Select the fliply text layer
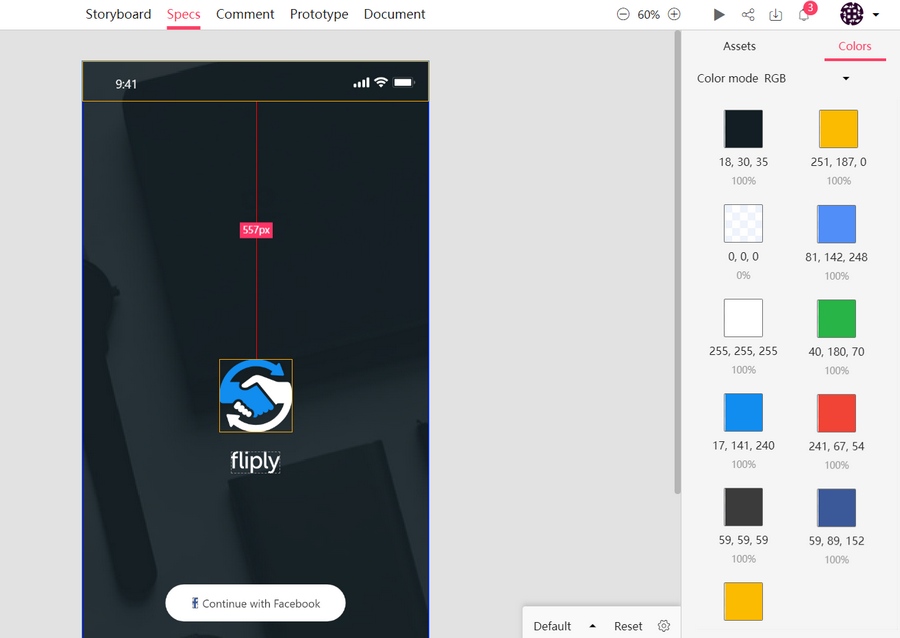 255,461
